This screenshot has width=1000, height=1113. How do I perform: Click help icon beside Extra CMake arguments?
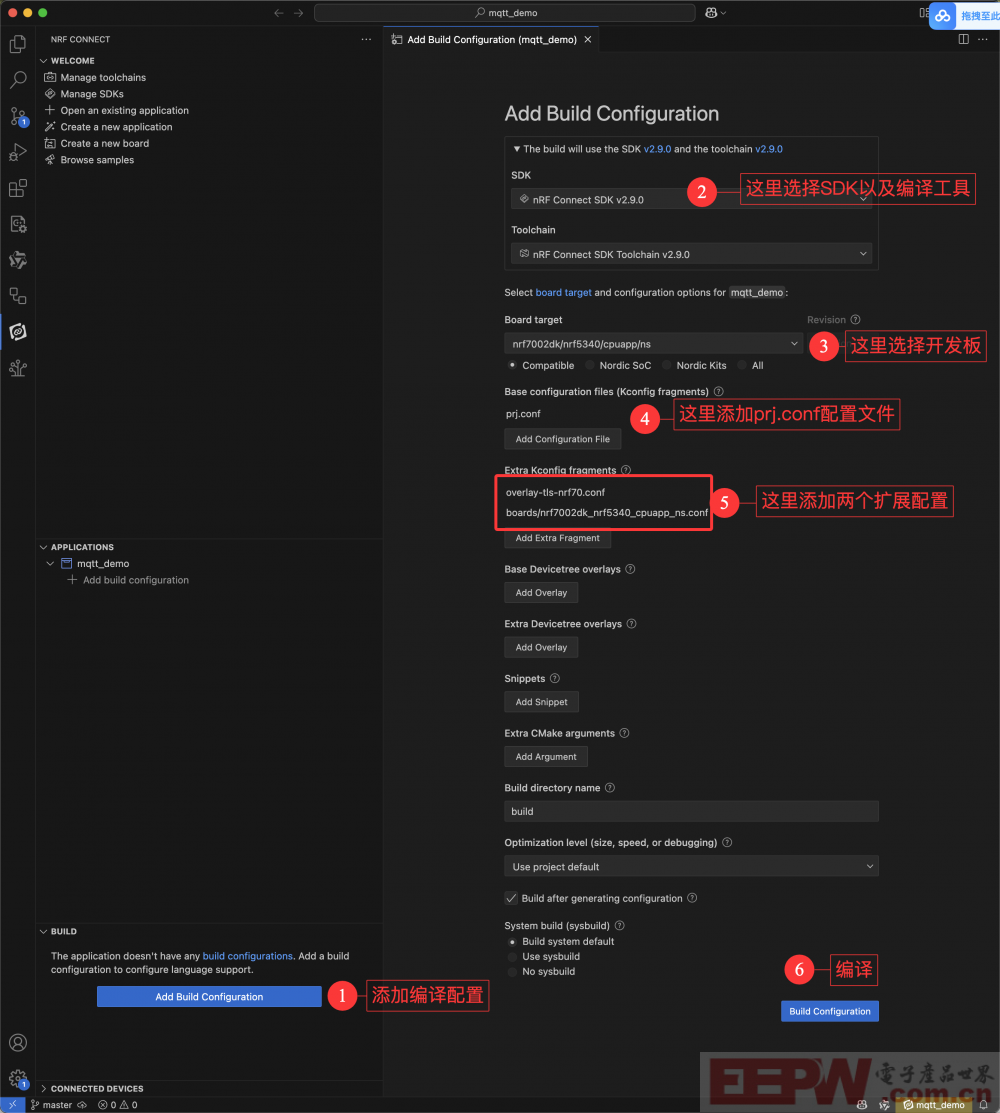(x=625, y=733)
